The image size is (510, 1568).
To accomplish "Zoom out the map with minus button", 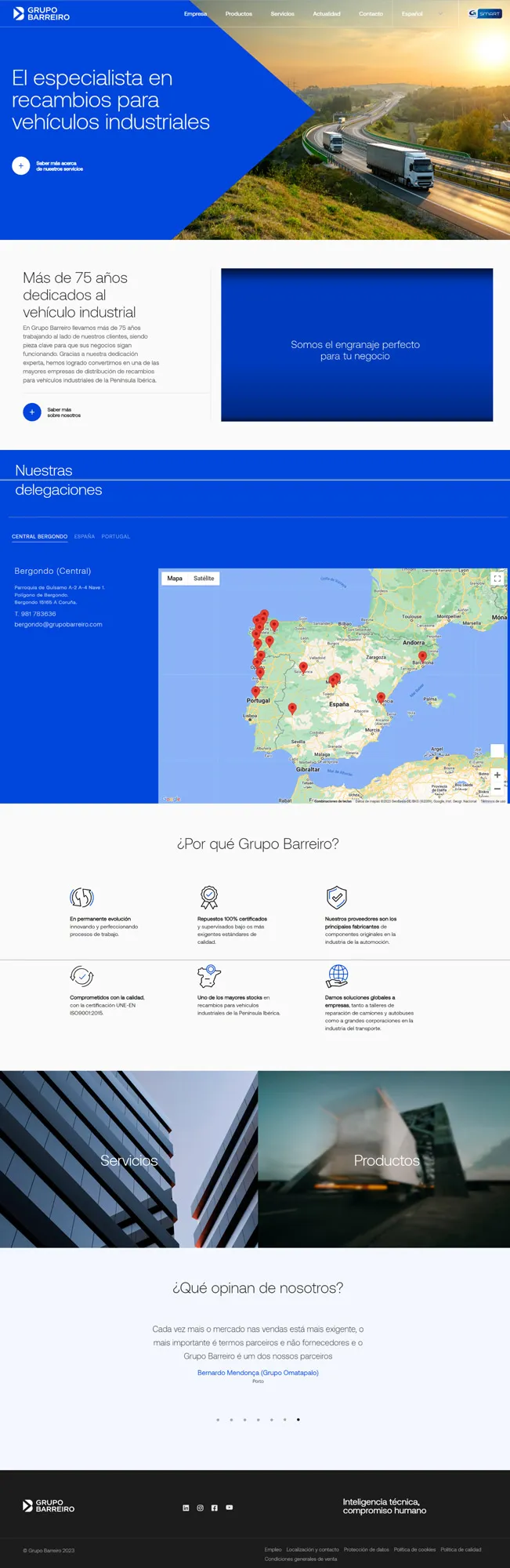I will point(497,789).
